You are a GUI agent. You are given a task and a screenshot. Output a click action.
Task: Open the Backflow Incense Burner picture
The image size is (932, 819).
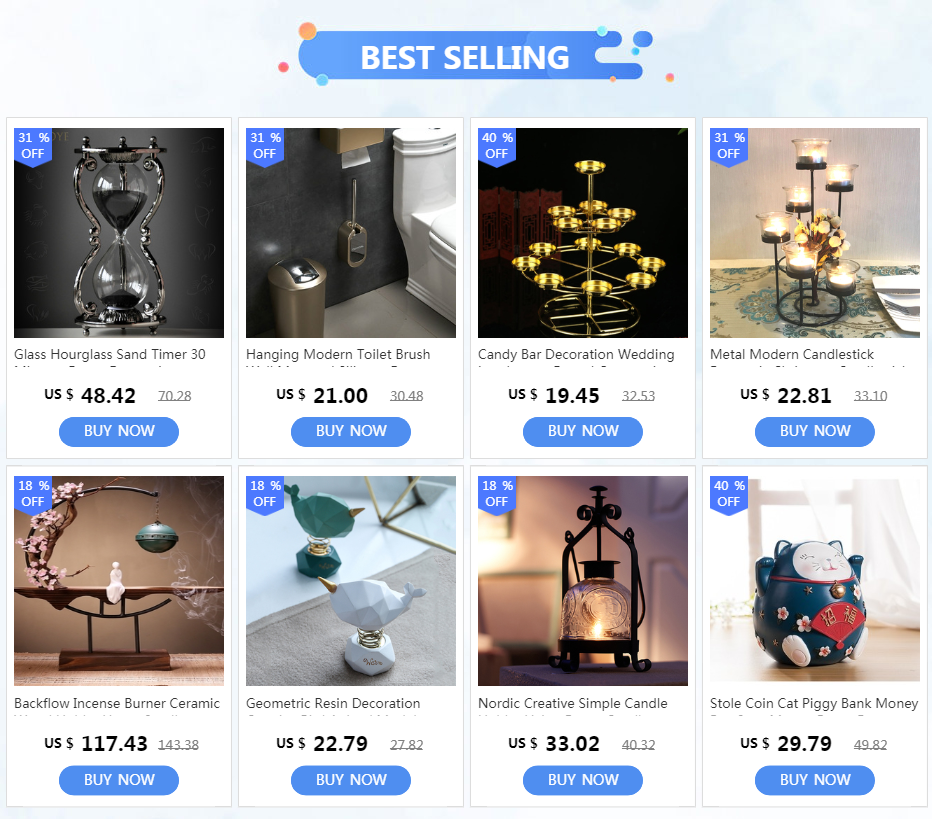119,581
